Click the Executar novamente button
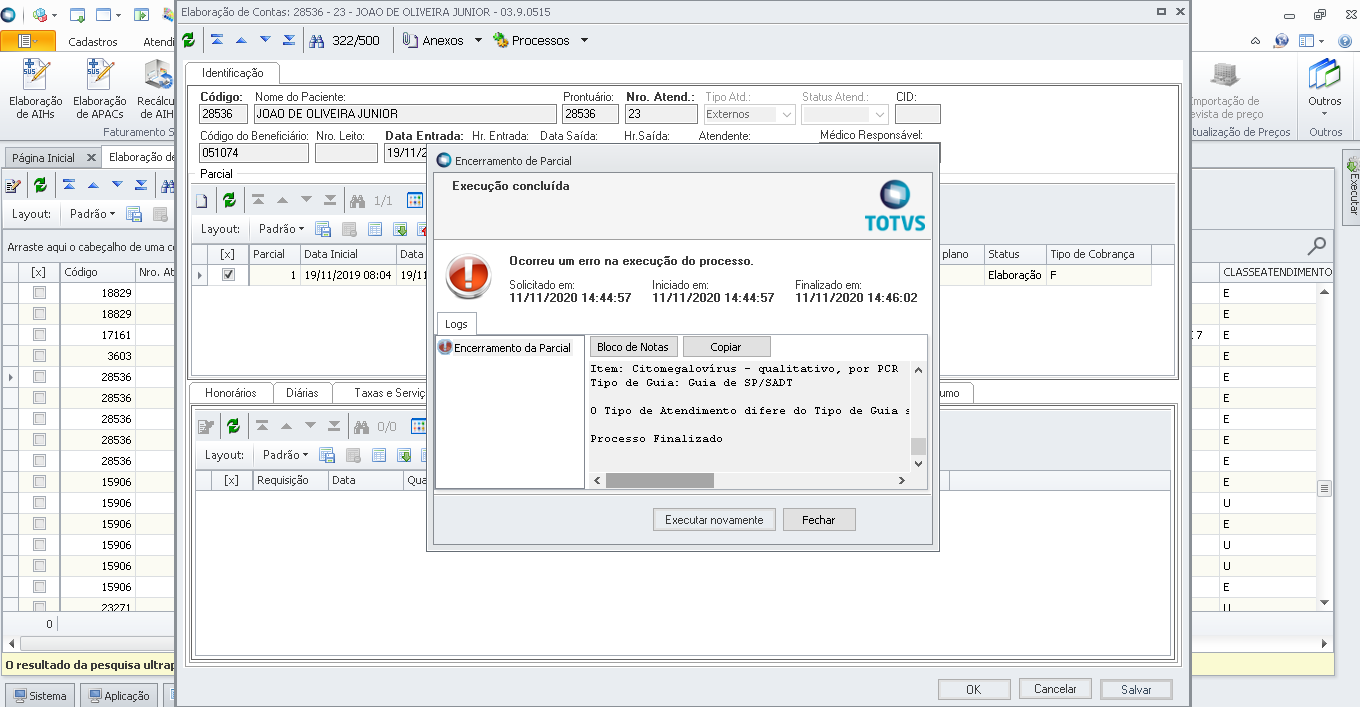The height and width of the screenshot is (707, 1360). point(714,519)
